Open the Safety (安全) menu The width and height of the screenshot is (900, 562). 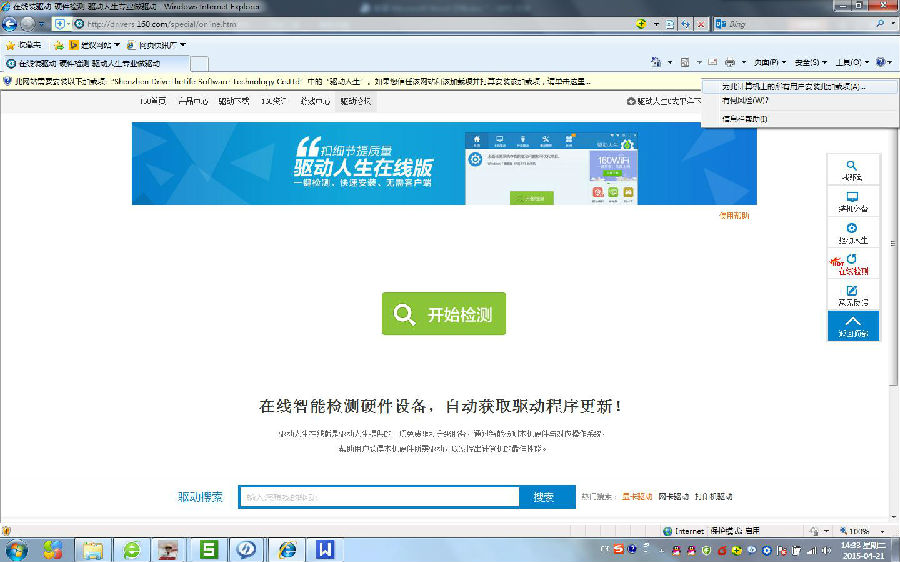click(x=811, y=62)
